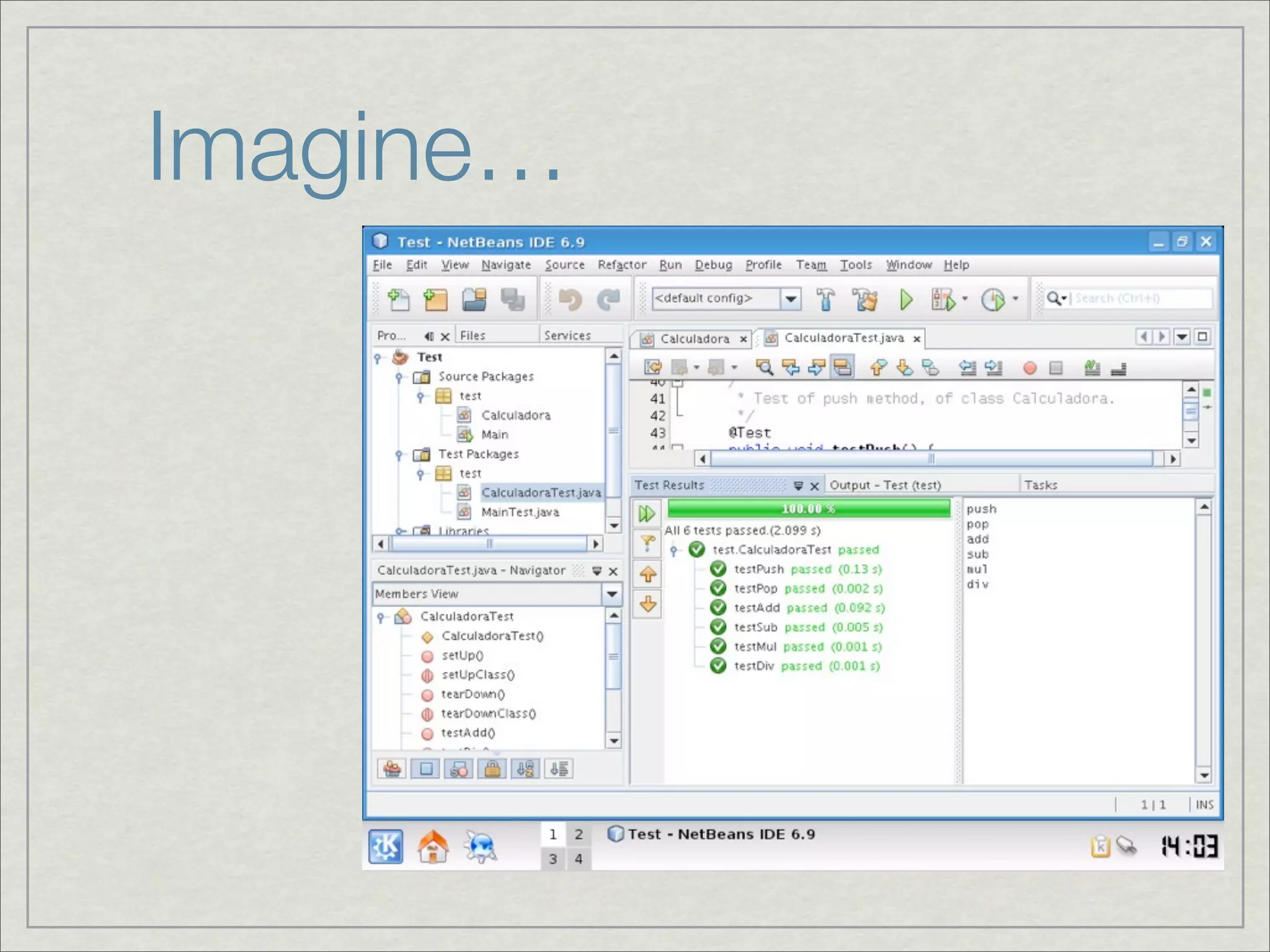Switch to virtual desktop 2

pyautogui.click(x=579, y=834)
